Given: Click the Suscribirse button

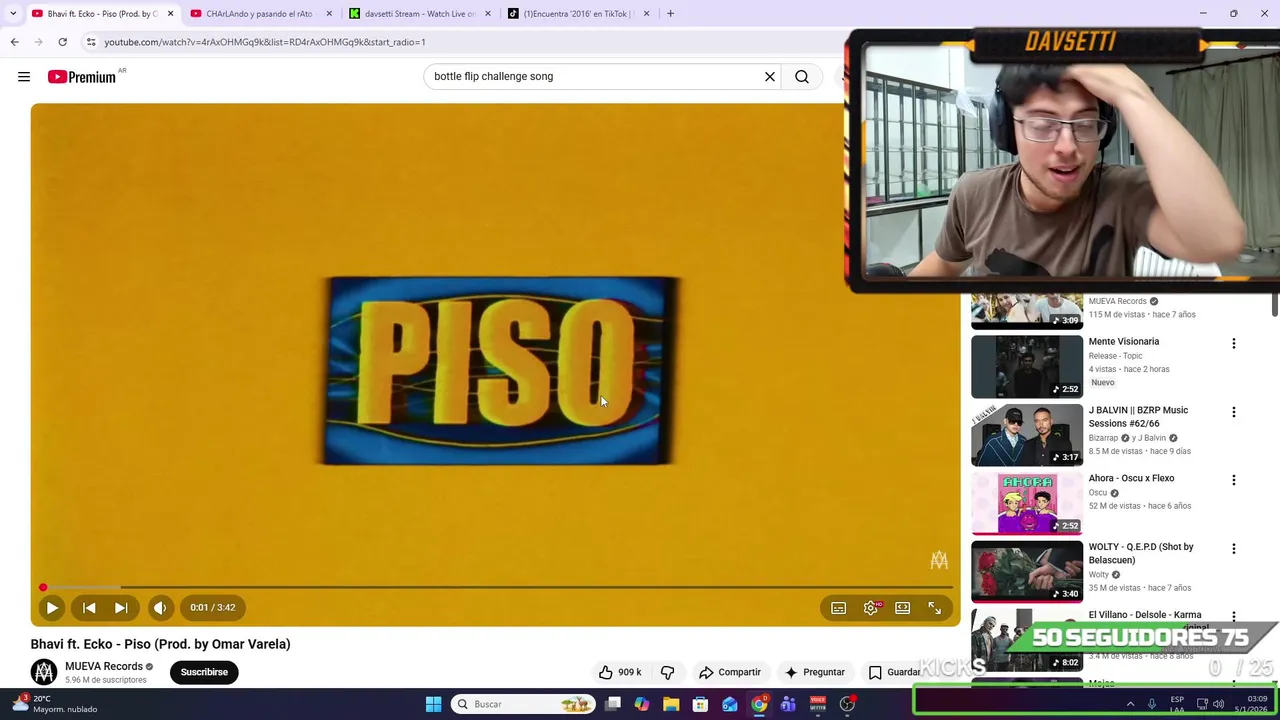Looking at the screenshot, I should 204,672.
